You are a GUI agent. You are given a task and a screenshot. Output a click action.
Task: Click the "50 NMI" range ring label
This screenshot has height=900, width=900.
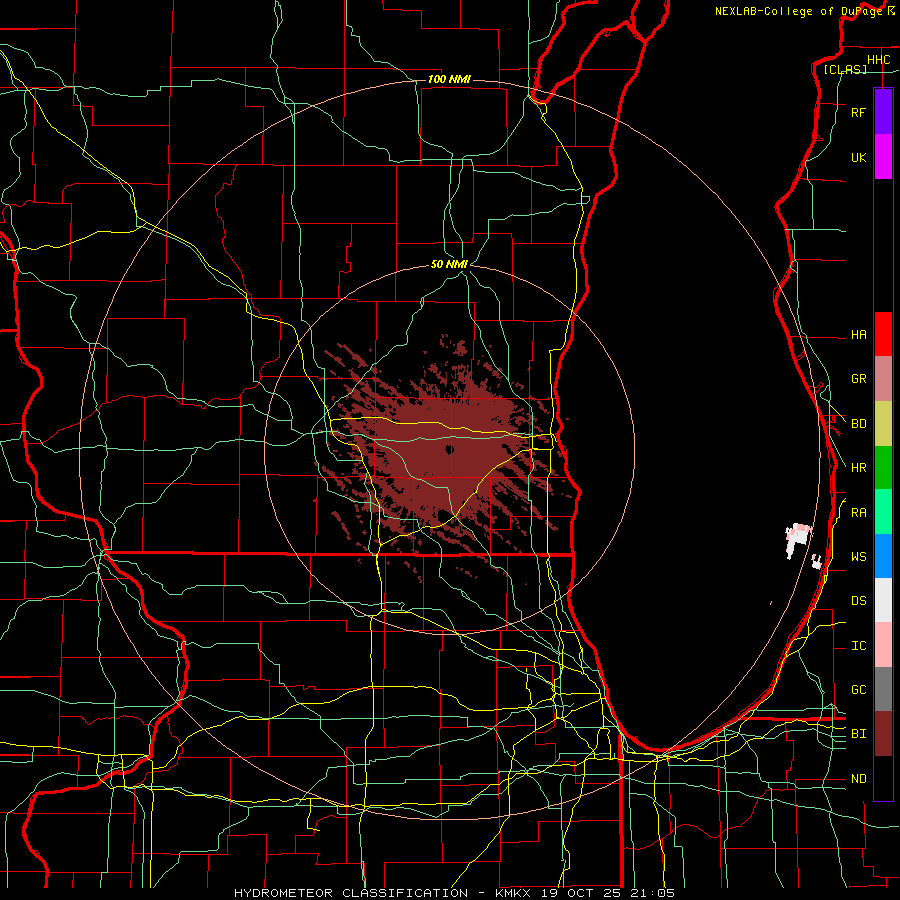click(449, 265)
